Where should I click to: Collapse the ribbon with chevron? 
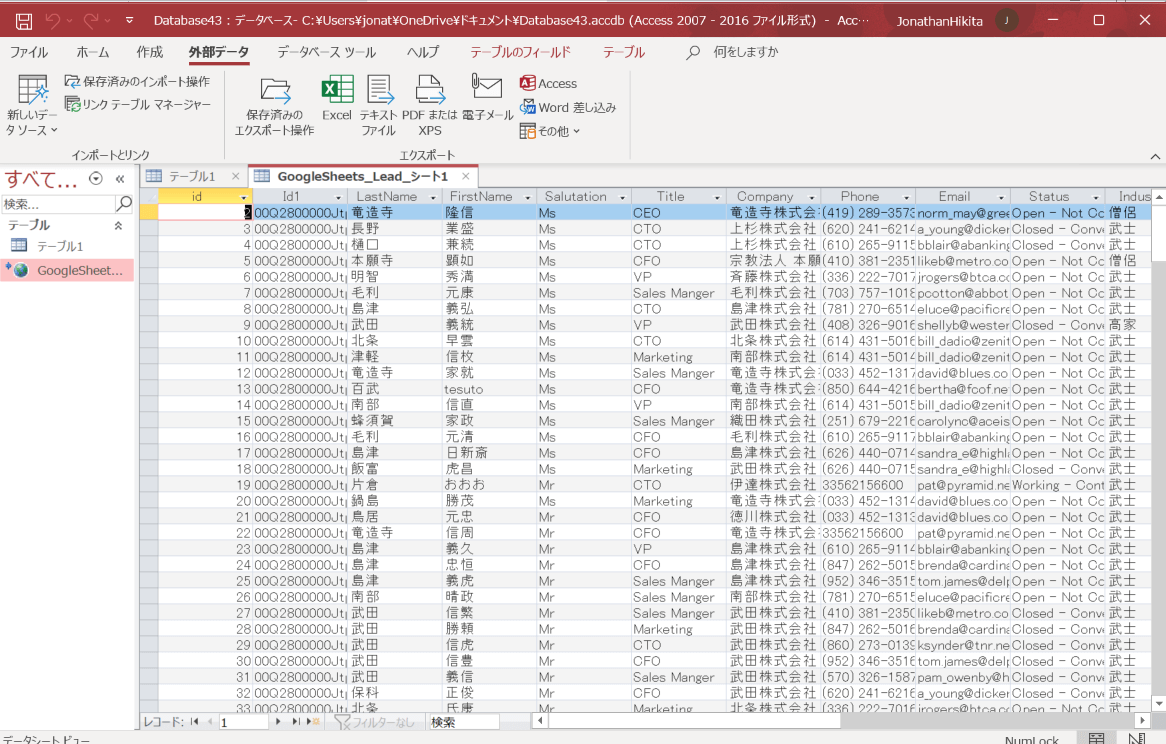pos(1155,156)
